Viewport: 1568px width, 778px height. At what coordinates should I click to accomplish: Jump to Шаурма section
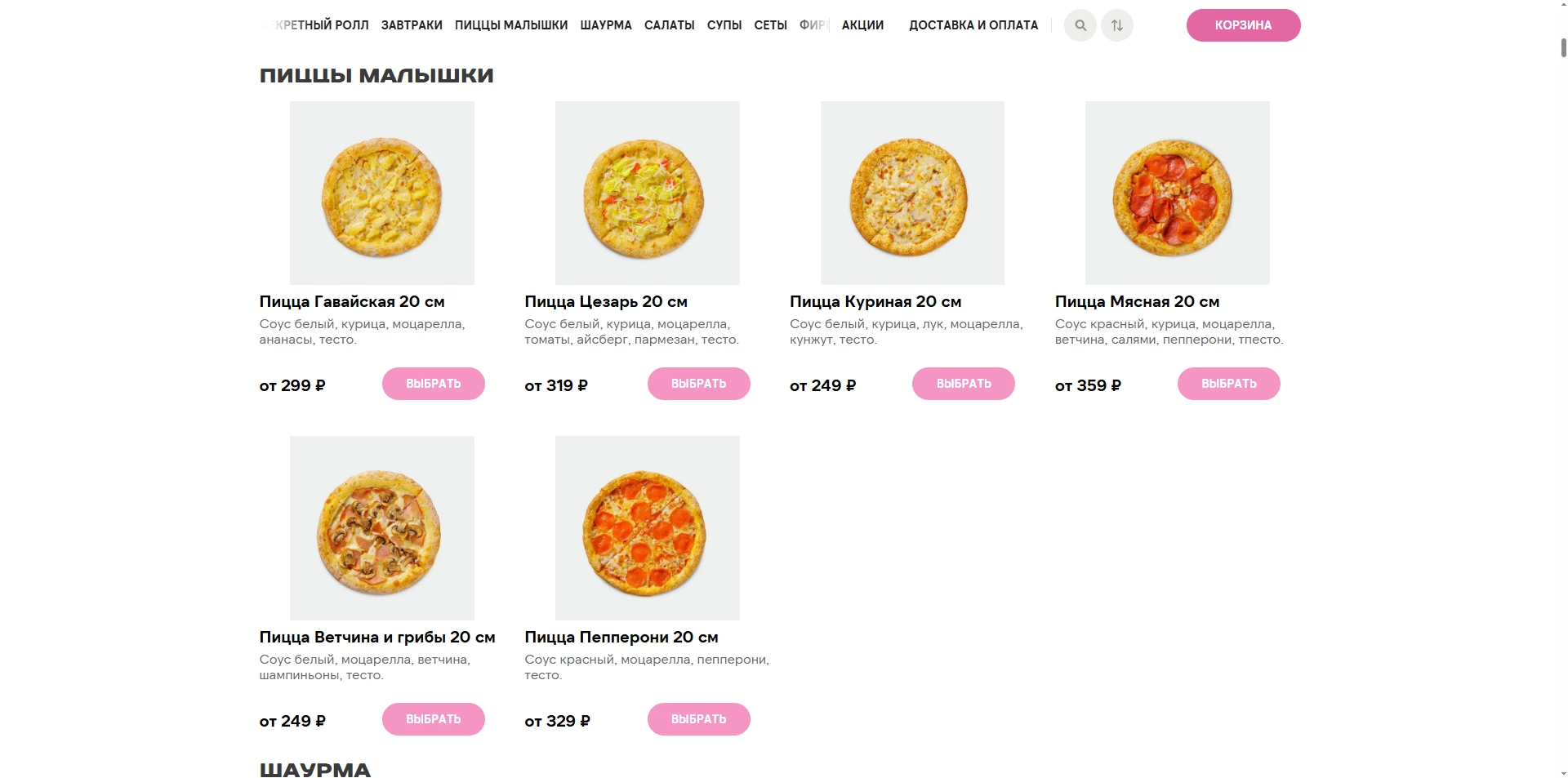(606, 25)
